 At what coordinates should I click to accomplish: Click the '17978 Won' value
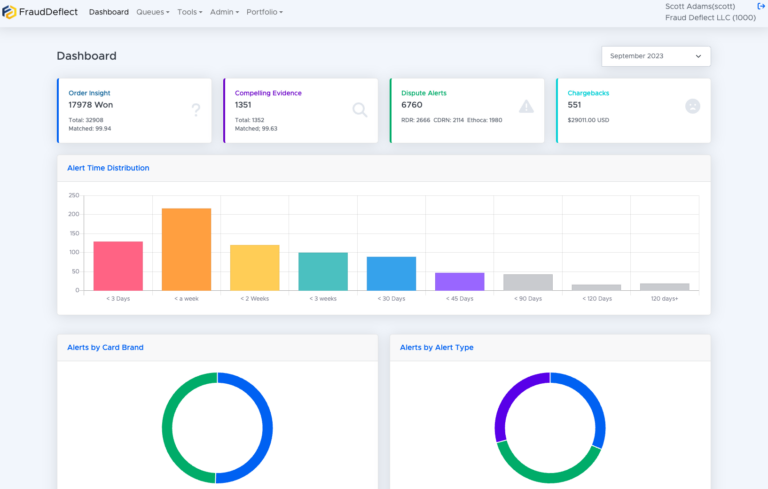point(91,105)
